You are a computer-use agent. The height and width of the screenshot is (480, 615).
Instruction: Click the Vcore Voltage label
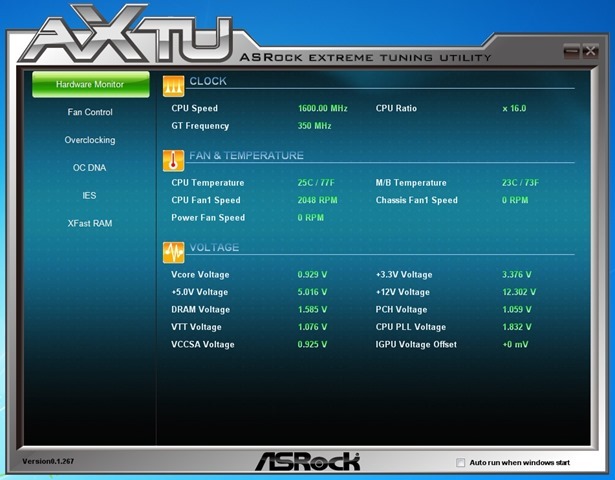[200, 275]
